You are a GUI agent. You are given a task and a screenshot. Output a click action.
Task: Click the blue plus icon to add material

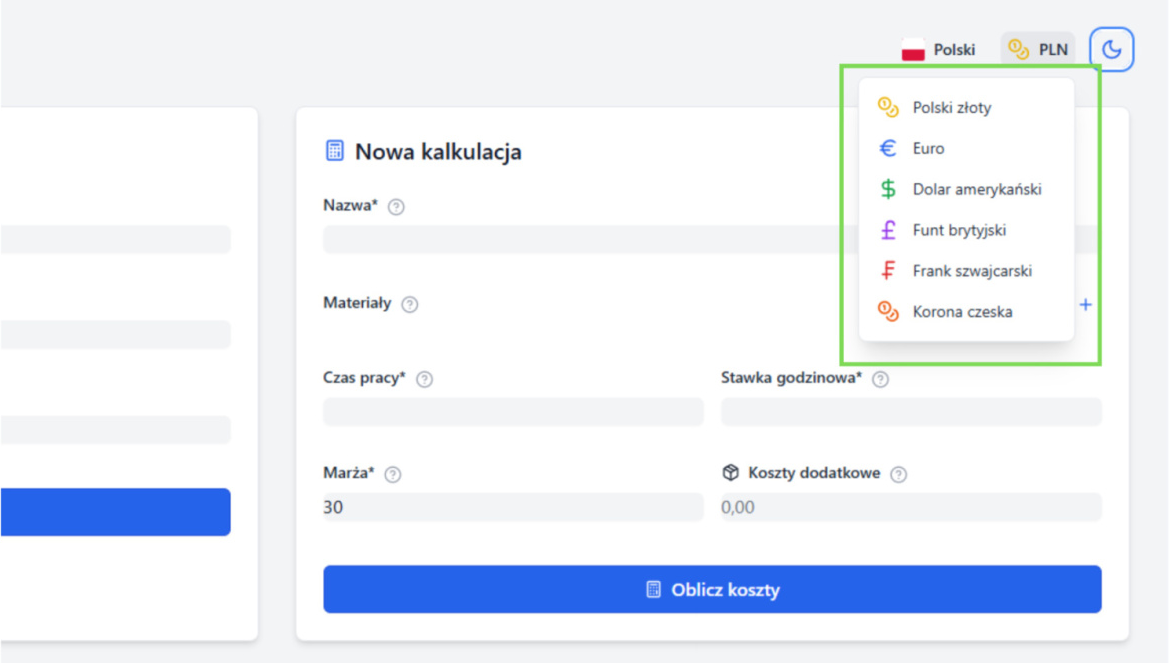pyautogui.click(x=1086, y=304)
